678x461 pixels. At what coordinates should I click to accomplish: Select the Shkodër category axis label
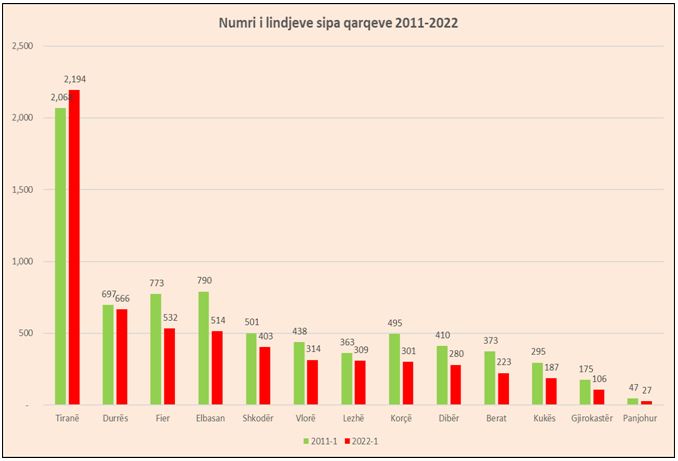(x=259, y=417)
